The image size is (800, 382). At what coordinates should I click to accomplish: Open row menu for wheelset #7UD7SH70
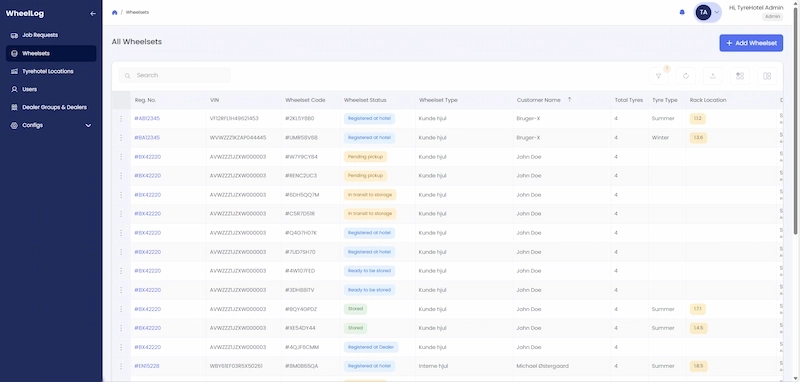[121, 252]
